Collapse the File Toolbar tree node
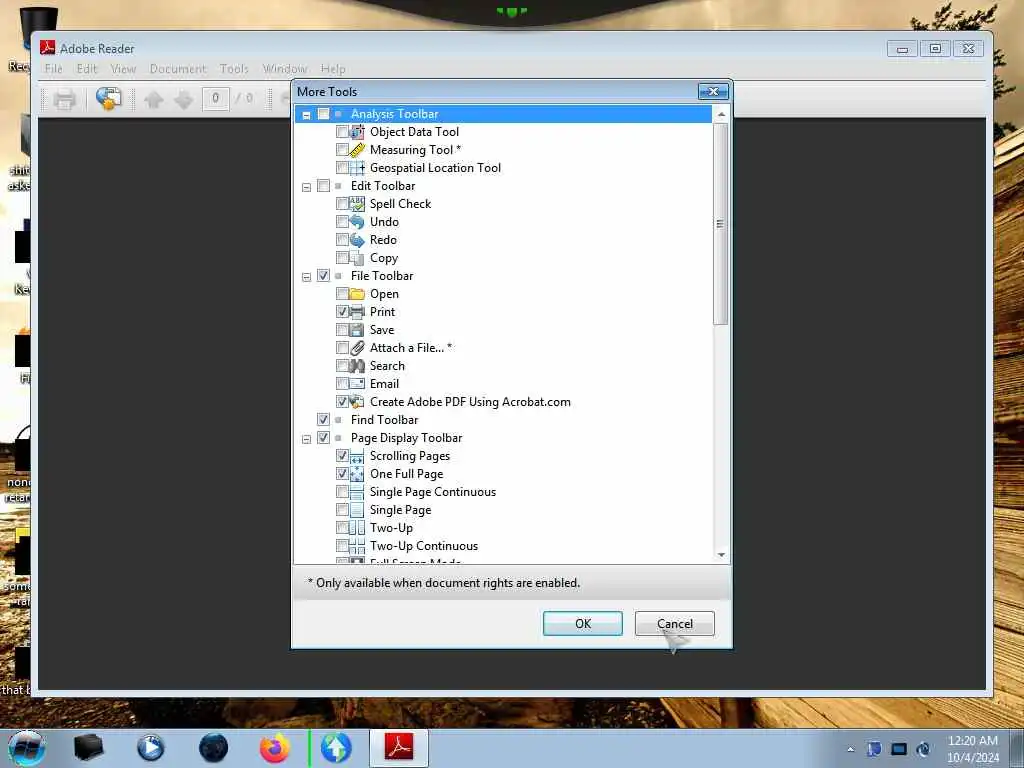This screenshot has width=1024, height=768. click(306, 277)
